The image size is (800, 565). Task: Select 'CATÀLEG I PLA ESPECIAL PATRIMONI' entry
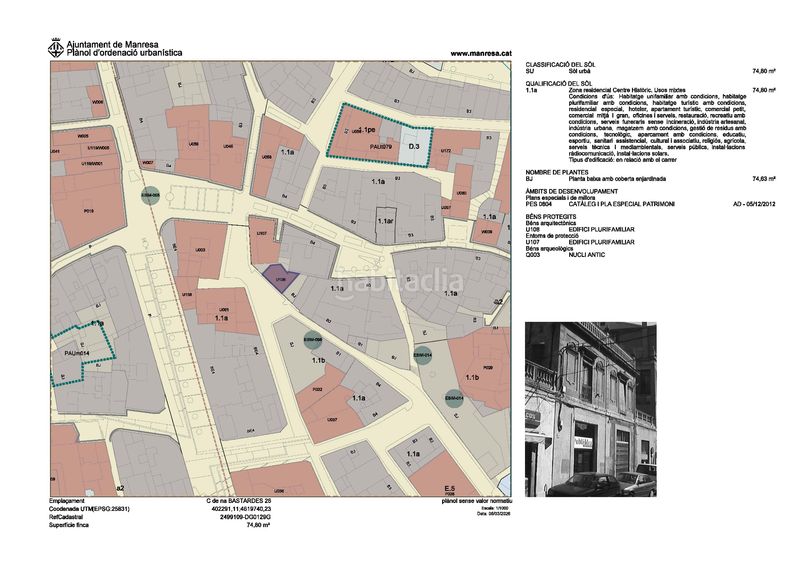point(621,204)
